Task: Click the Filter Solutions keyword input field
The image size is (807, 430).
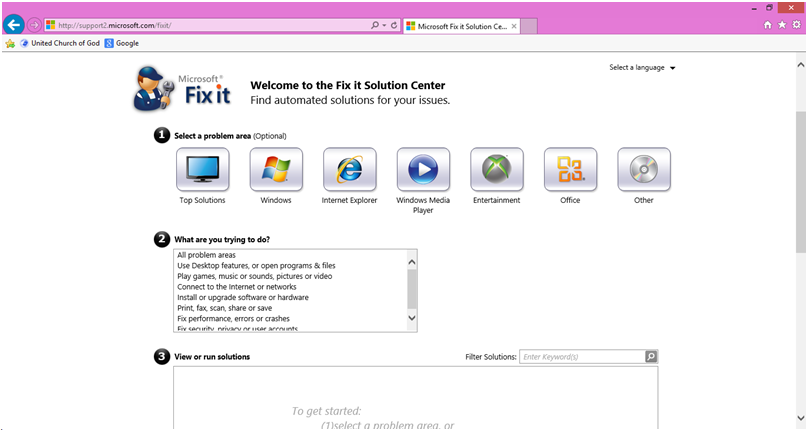Action: tap(582, 356)
